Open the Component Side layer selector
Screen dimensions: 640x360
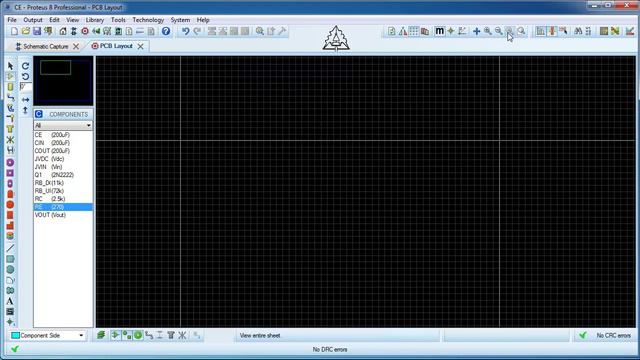click(48, 336)
